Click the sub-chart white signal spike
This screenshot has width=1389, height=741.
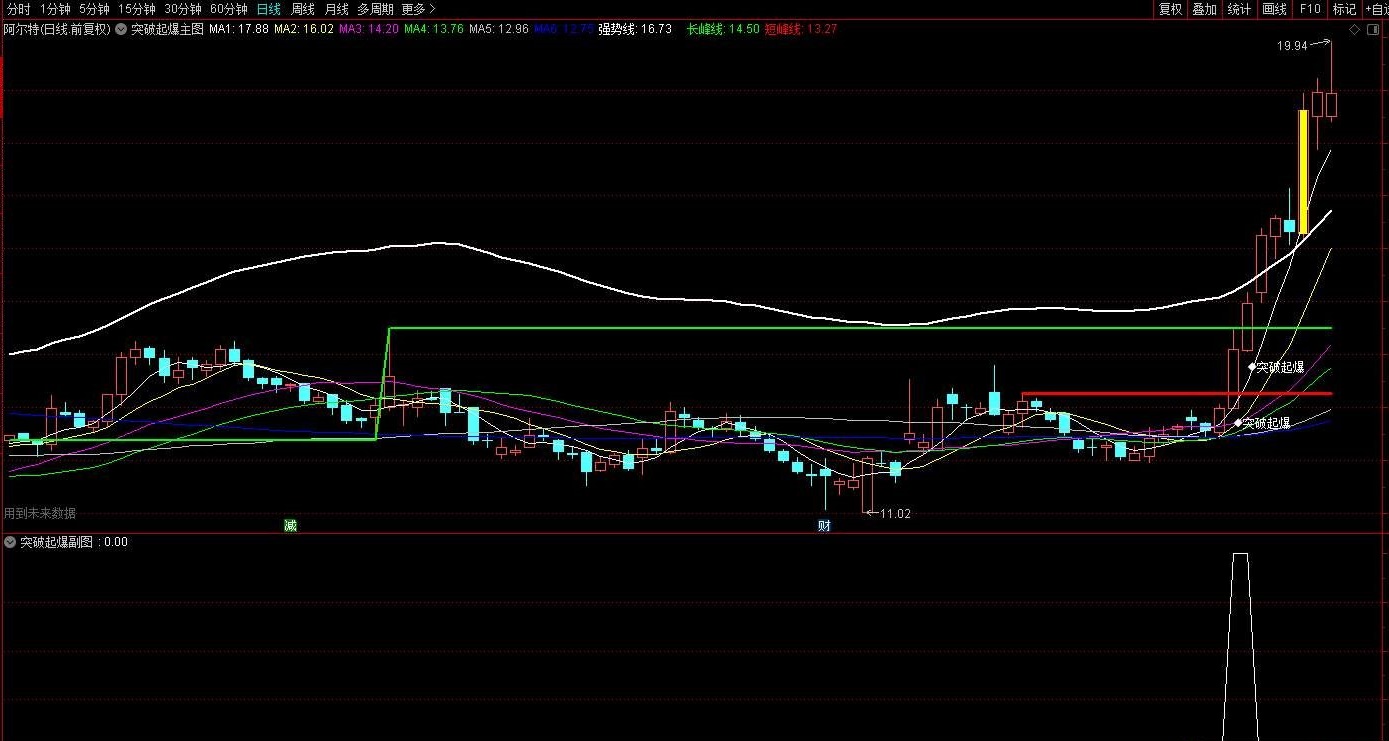tap(1240, 646)
